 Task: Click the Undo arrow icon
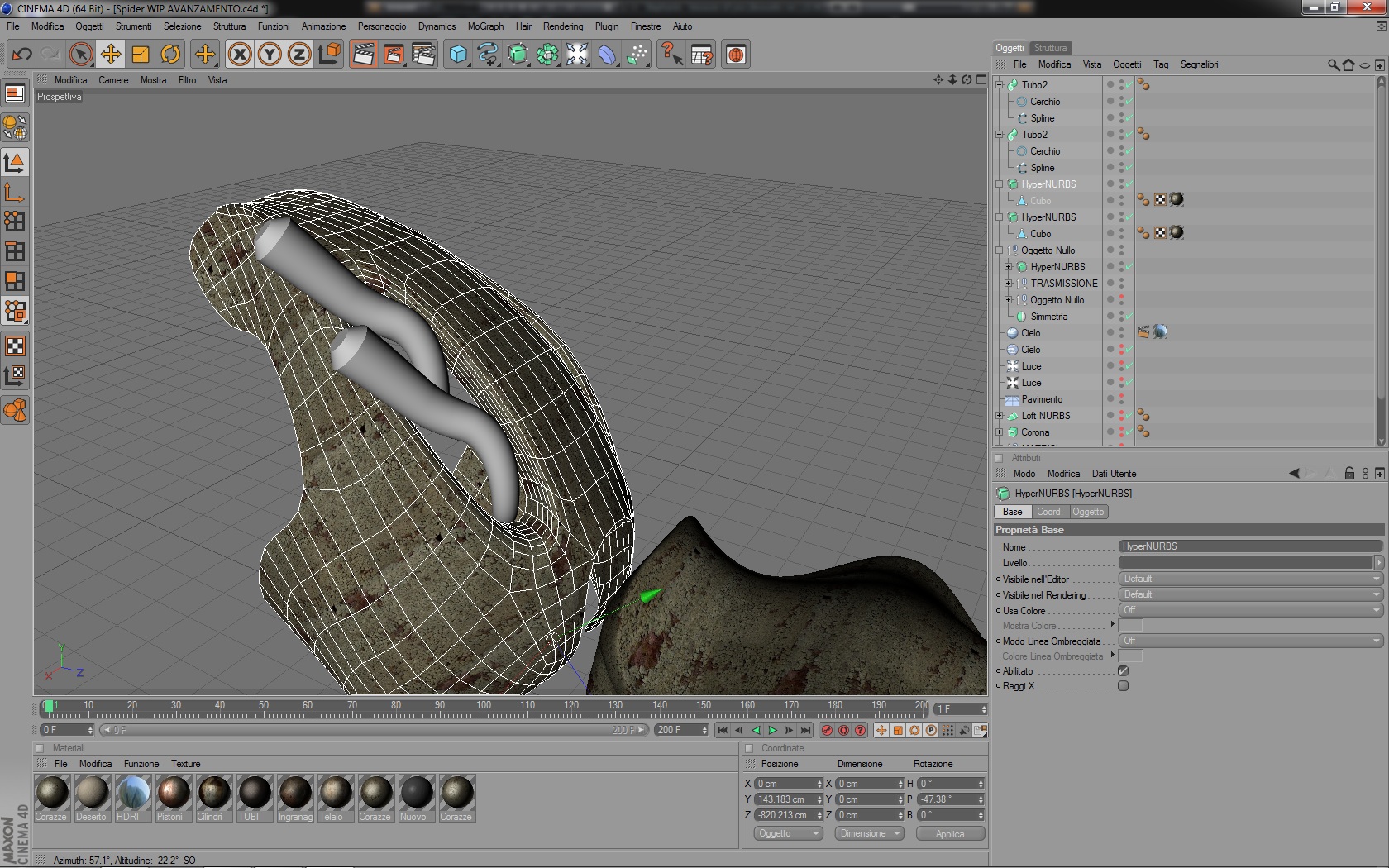21,55
